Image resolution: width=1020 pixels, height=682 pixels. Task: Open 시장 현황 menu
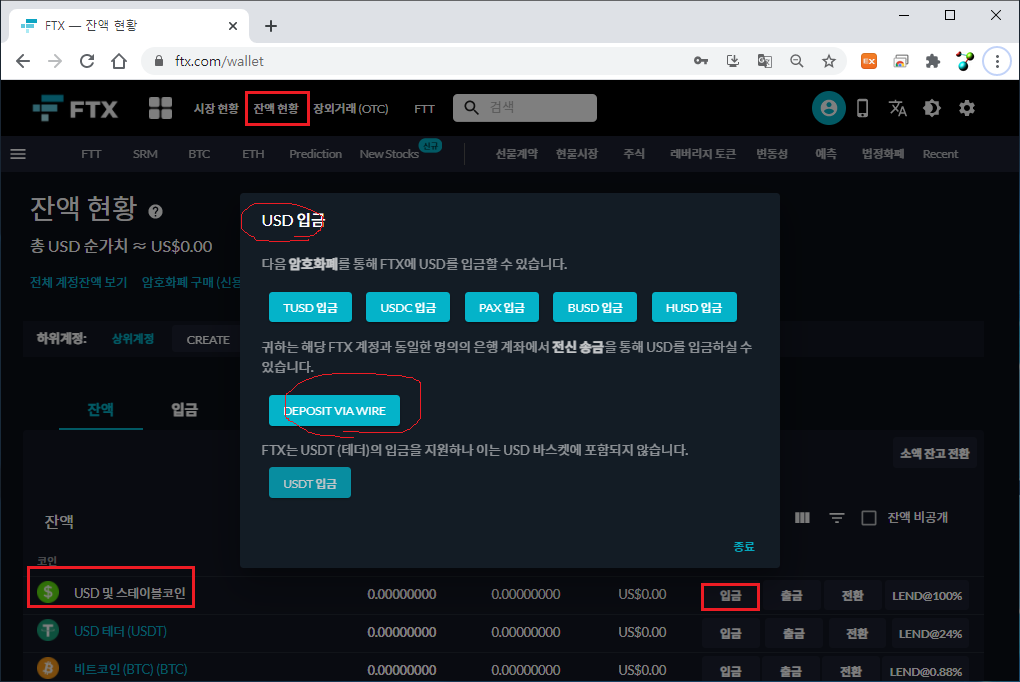pos(215,109)
